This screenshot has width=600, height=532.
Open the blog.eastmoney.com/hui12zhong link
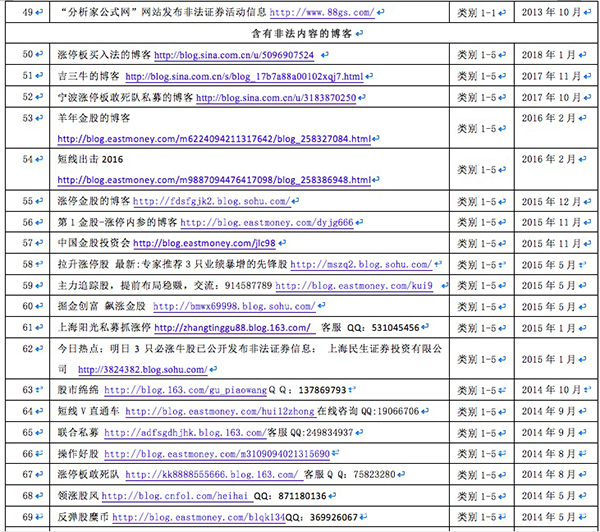220,412
